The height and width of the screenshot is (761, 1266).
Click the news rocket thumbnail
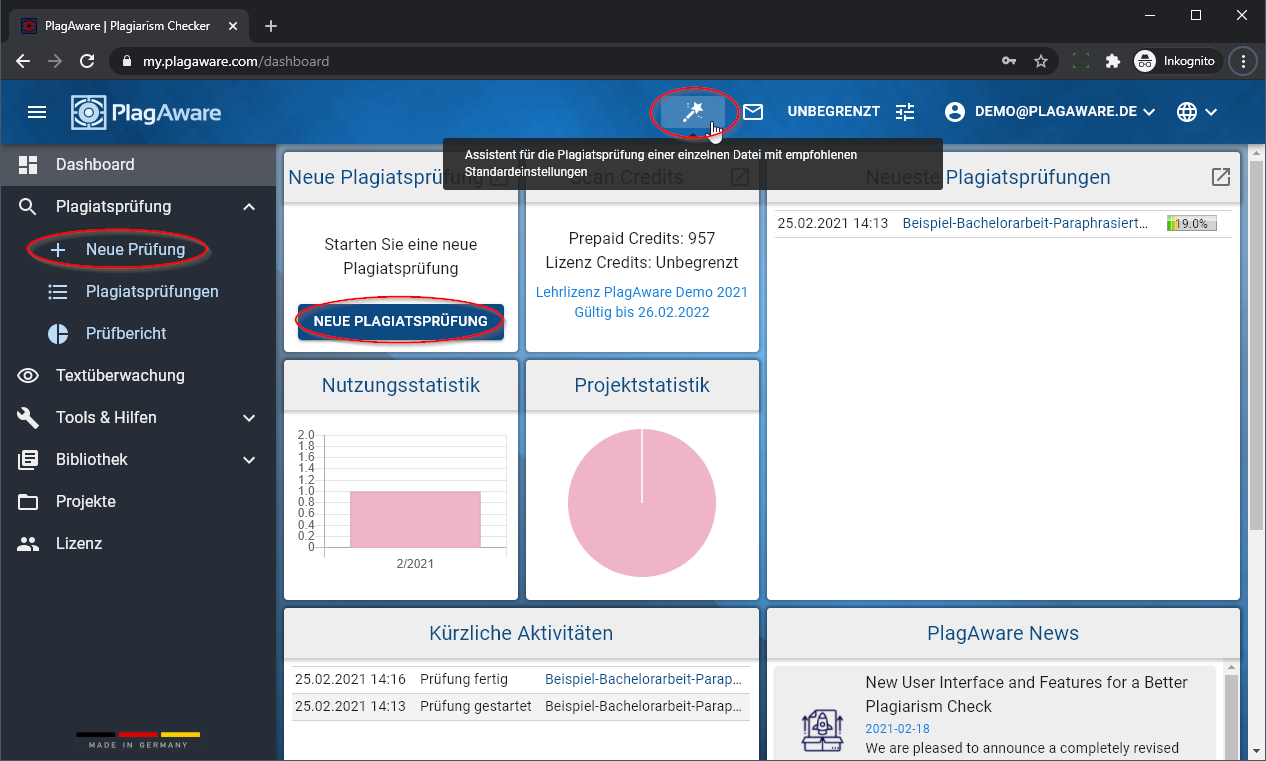click(x=822, y=729)
